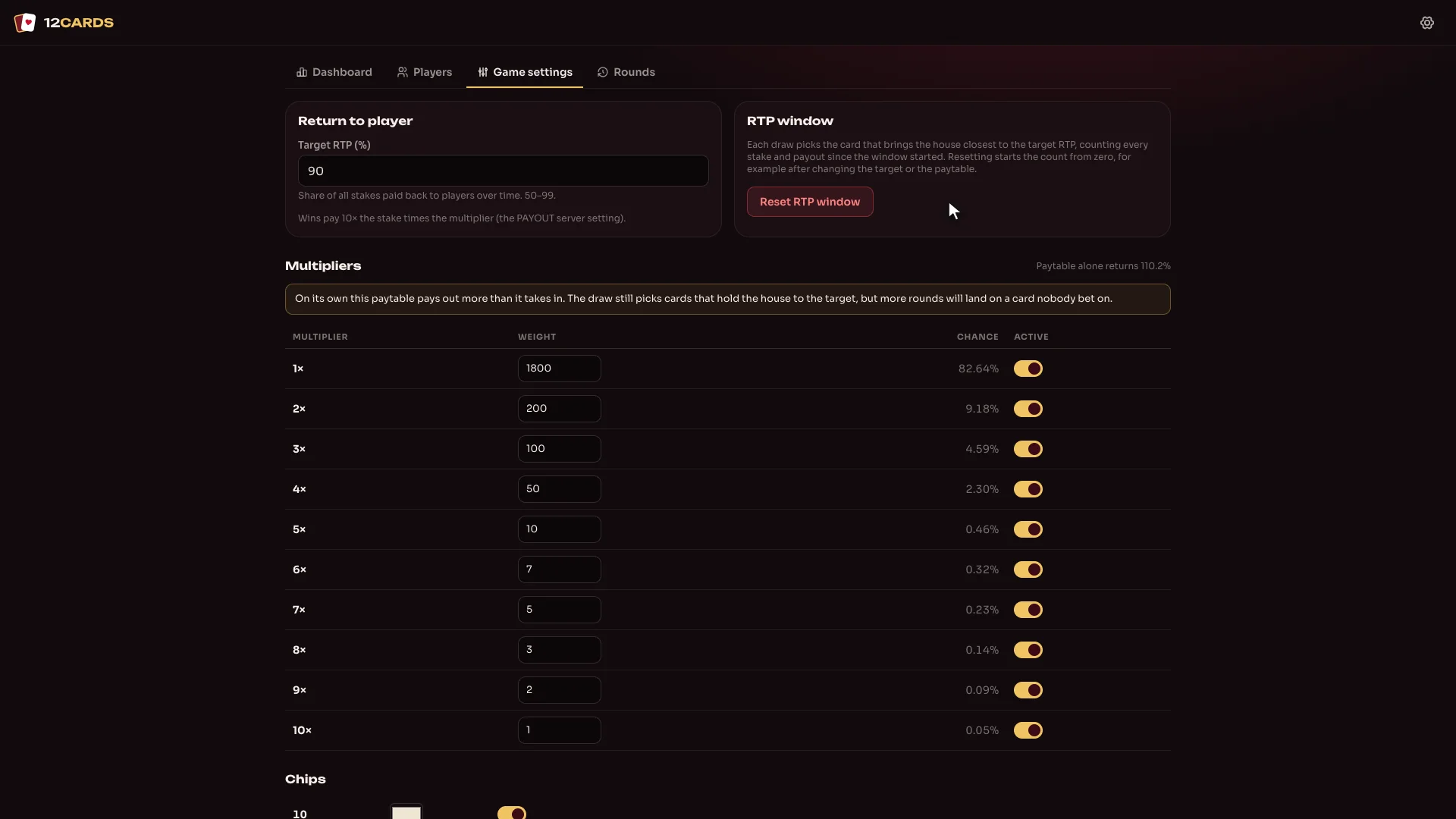The image size is (1456, 819).
Task: Click the 9.18% chance value
Action: click(982, 409)
